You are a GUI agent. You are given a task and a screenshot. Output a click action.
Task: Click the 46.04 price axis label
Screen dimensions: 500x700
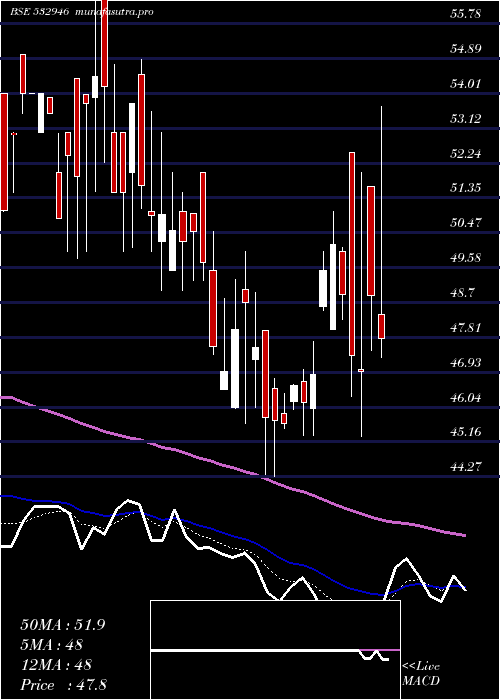pos(465,397)
